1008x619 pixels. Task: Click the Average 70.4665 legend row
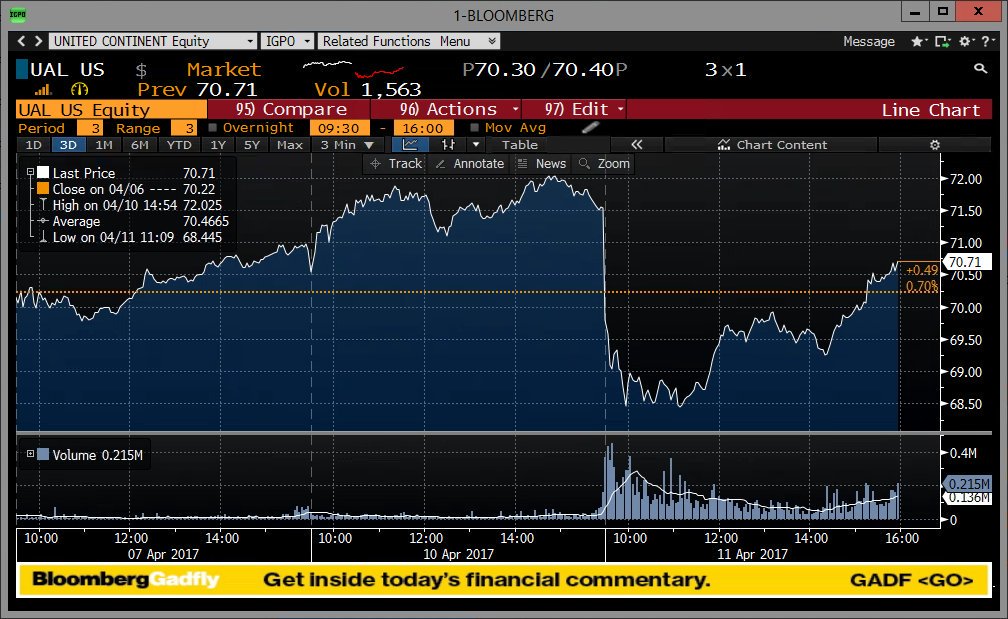coord(132,221)
